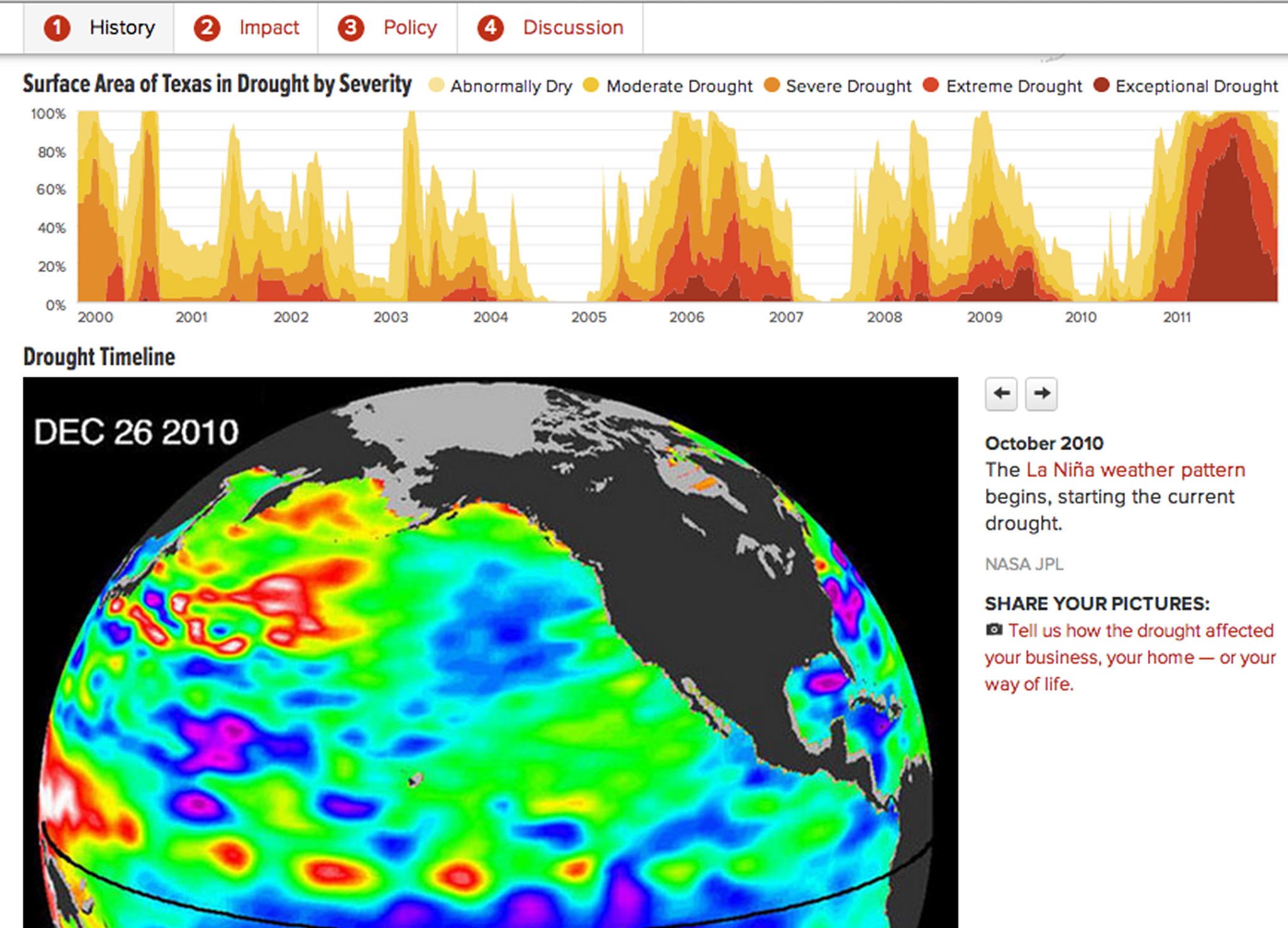Click the right arrow timeline button
The image size is (1288, 928).
tap(1041, 394)
